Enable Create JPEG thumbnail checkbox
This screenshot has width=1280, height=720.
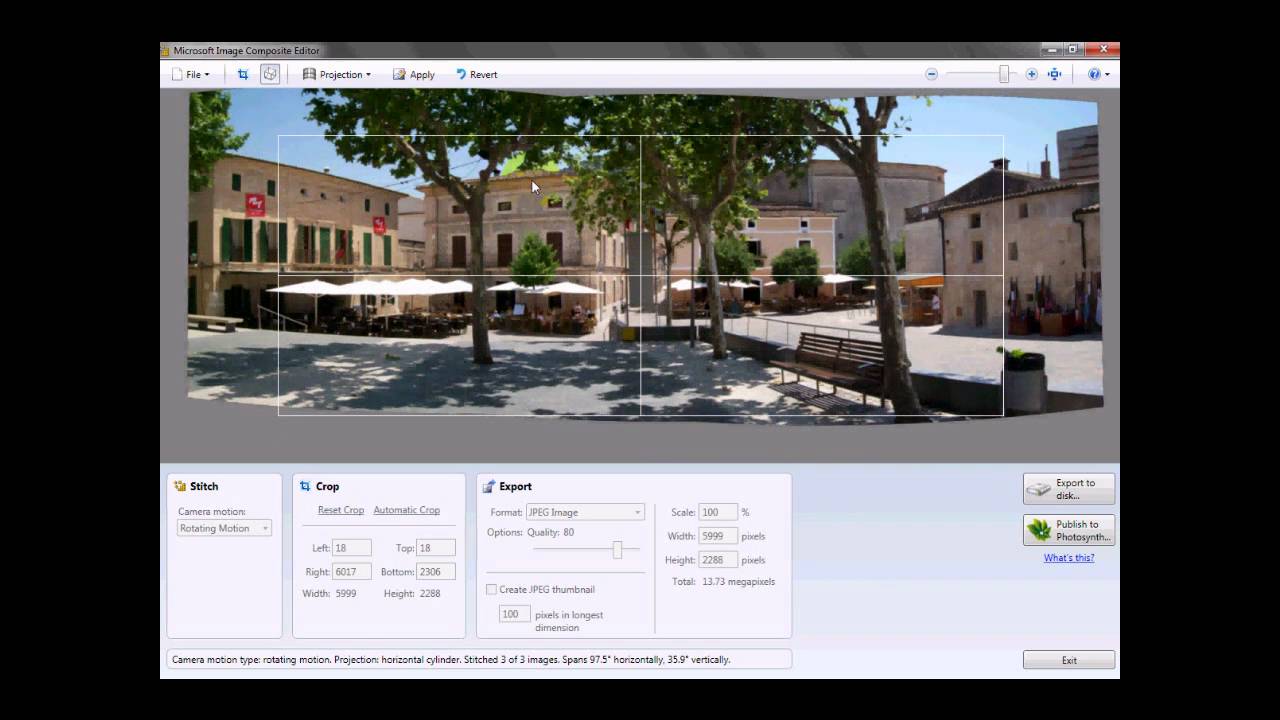coord(491,589)
